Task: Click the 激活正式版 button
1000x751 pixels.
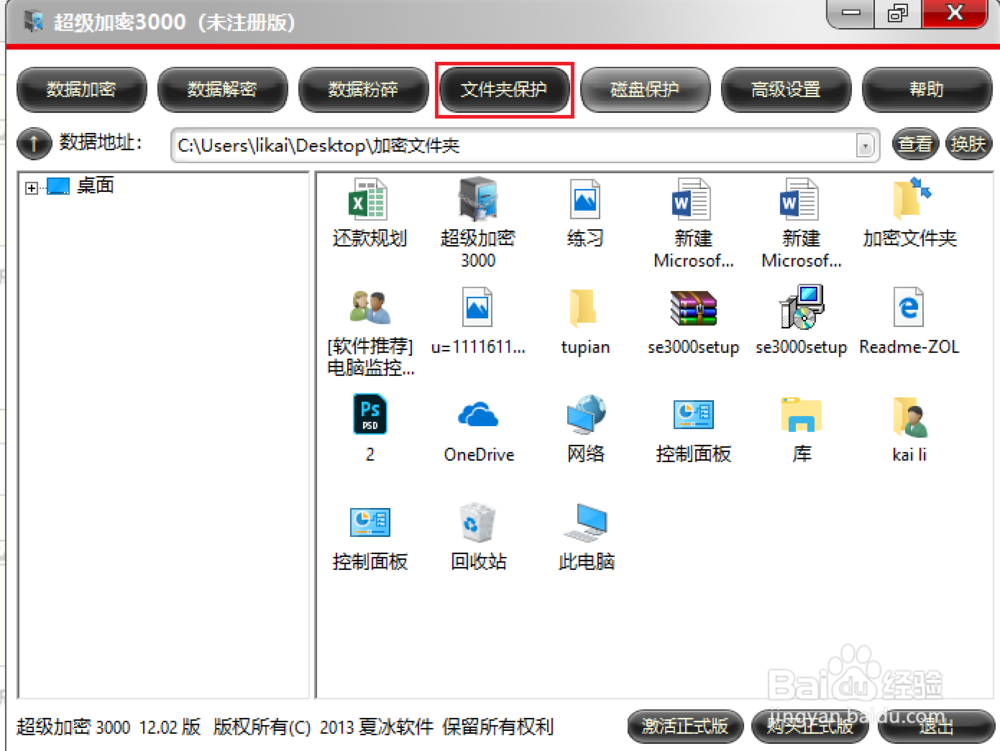Action: 685,727
